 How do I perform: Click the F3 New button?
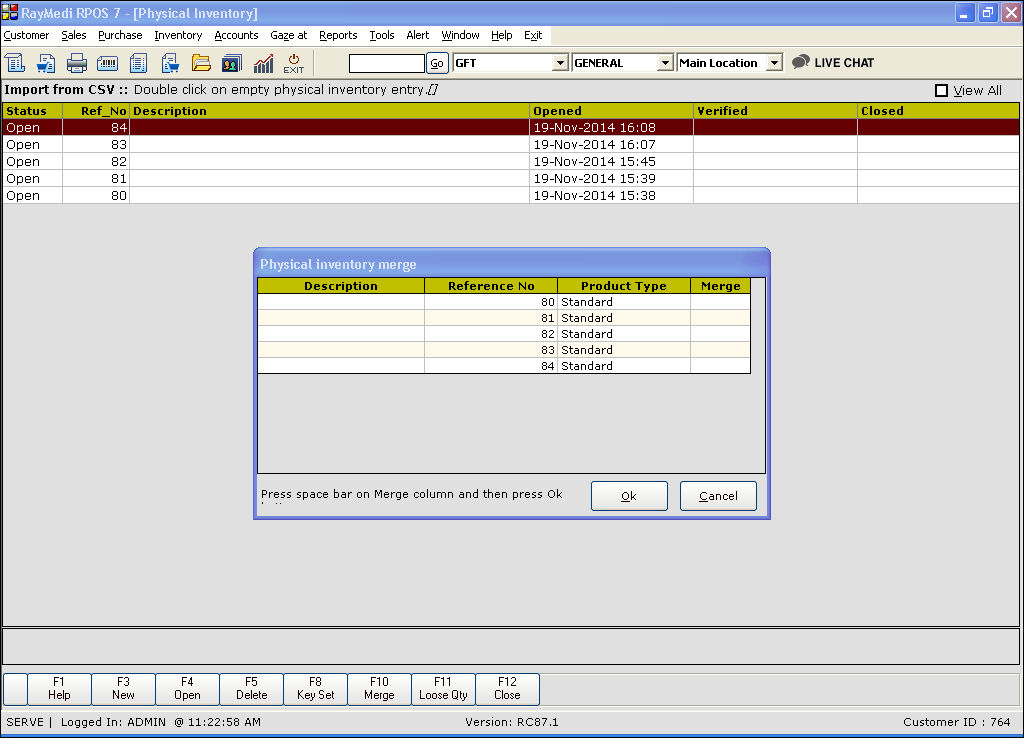click(123, 688)
